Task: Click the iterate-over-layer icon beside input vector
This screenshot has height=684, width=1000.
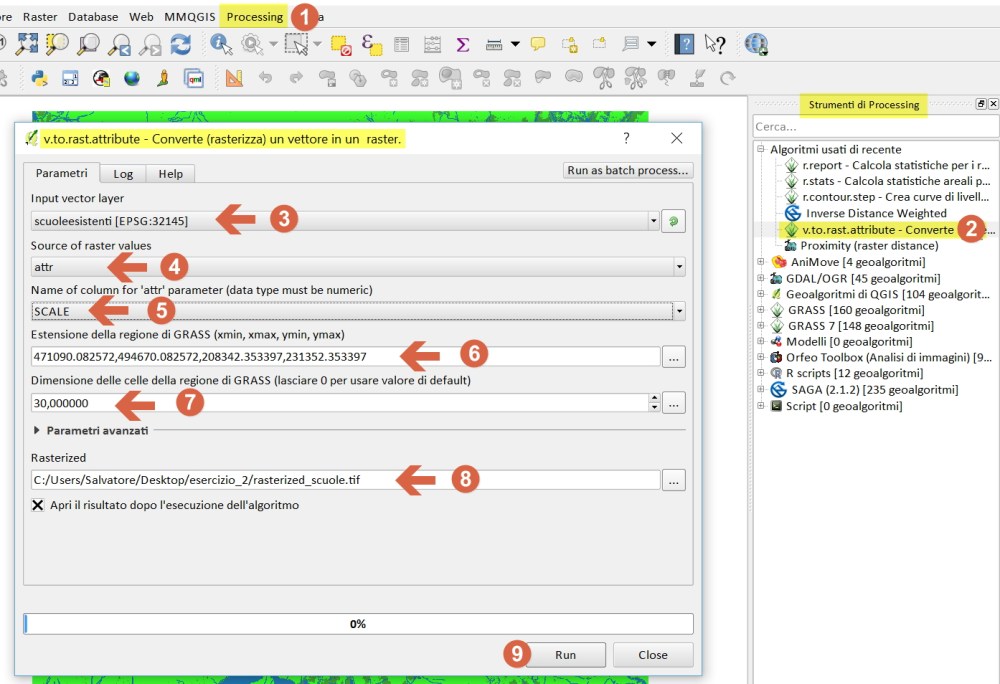Action: pyautogui.click(x=673, y=221)
